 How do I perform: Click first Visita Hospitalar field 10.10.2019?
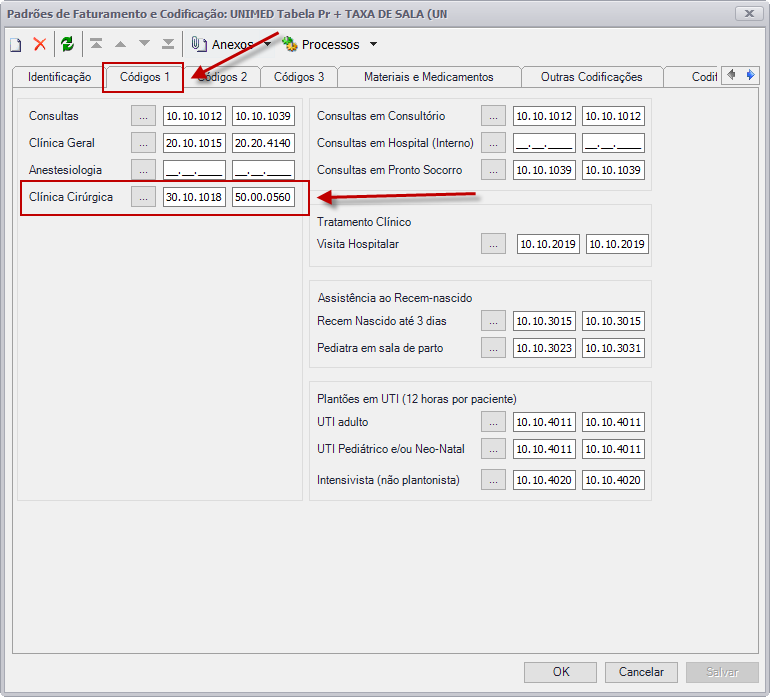(x=549, y=244)
